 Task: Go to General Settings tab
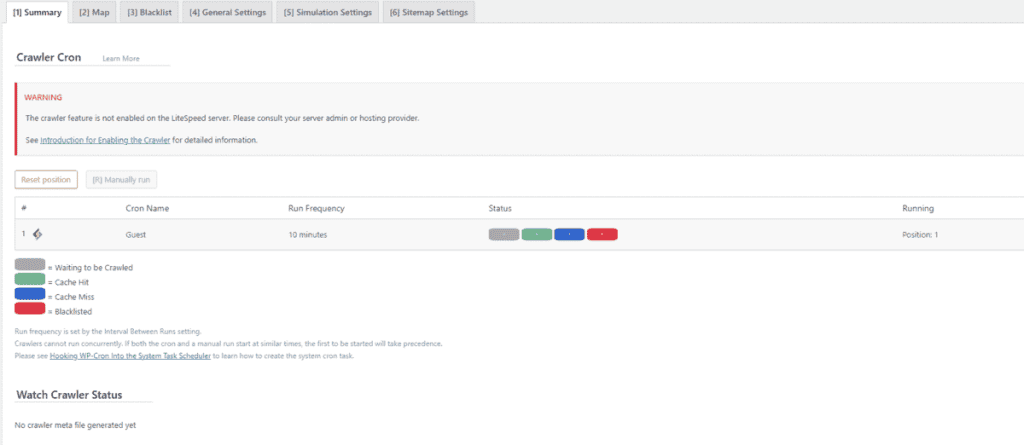pyautogui.click(x=227, y=12)
